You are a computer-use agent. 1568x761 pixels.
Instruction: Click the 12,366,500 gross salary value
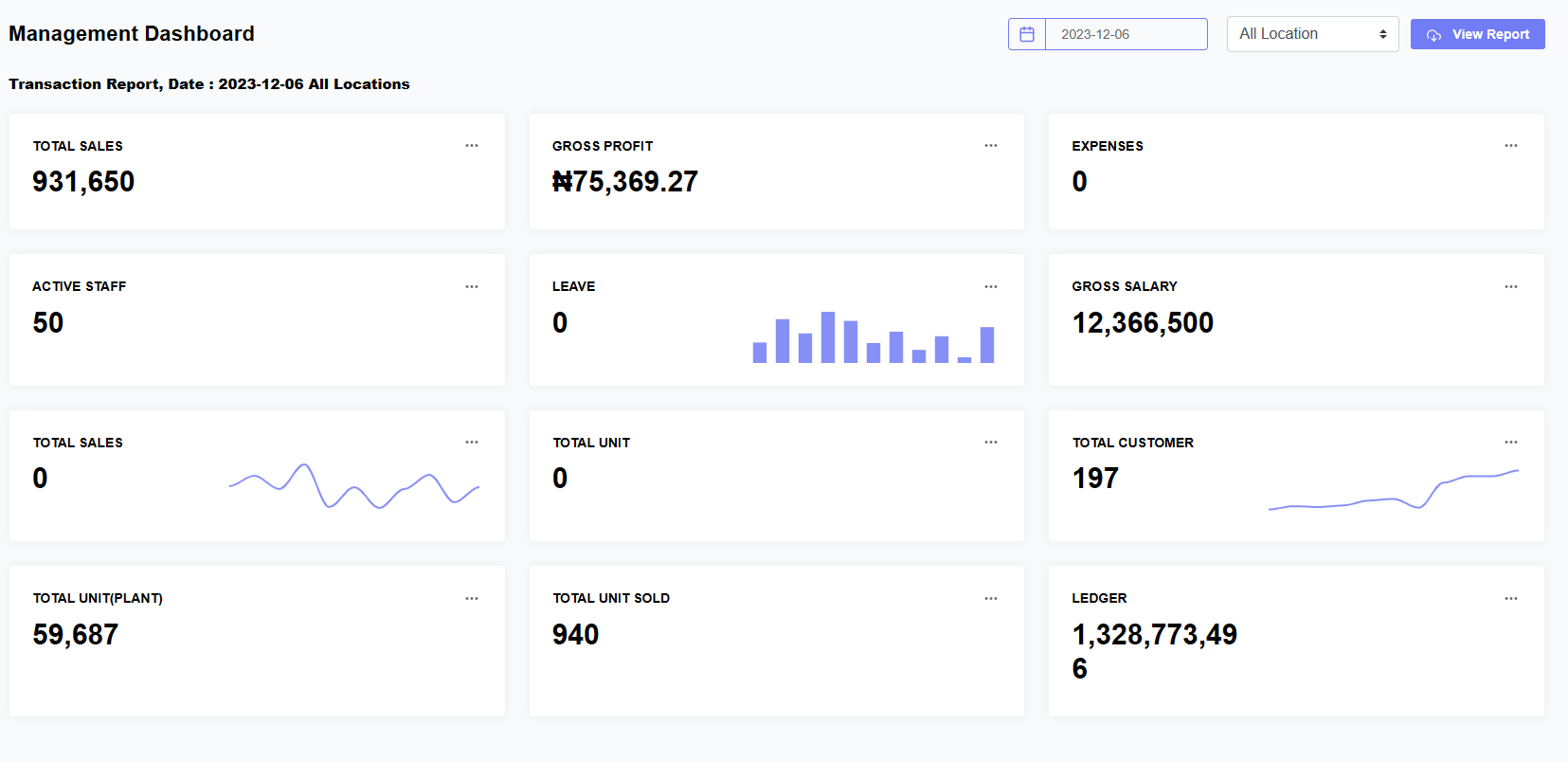[1143, 323]
